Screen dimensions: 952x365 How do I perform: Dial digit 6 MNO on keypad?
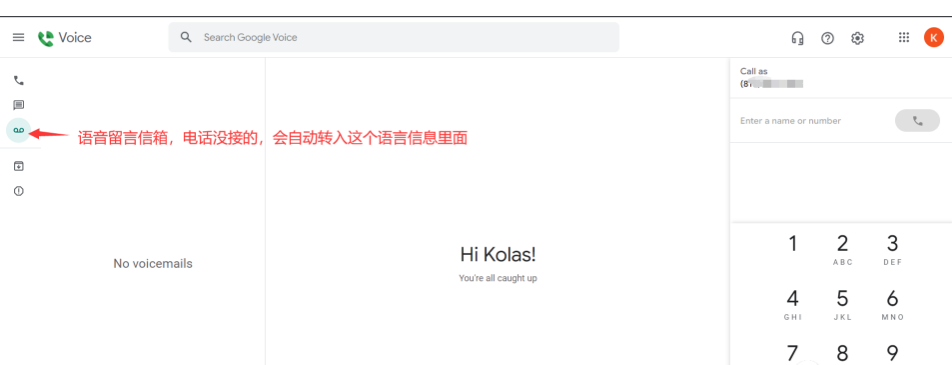(892, 305)
